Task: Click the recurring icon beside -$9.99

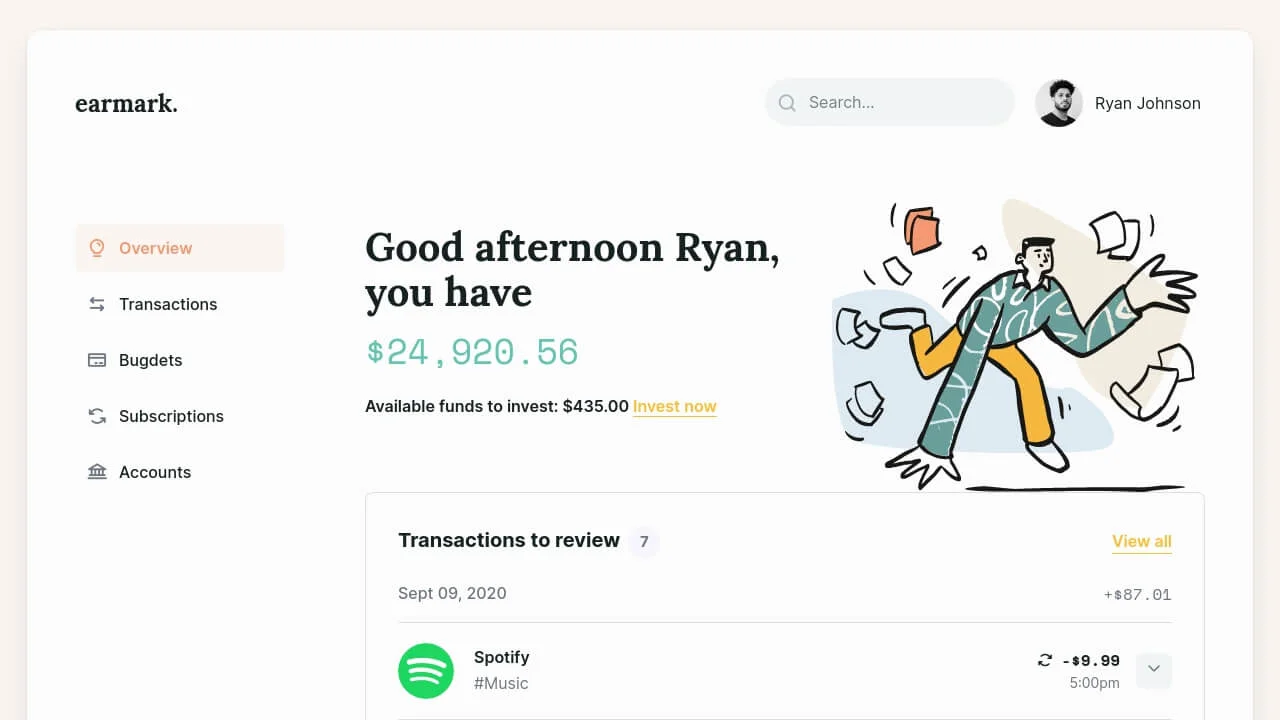Action: pyautogui.click(x=1043, y=660)
